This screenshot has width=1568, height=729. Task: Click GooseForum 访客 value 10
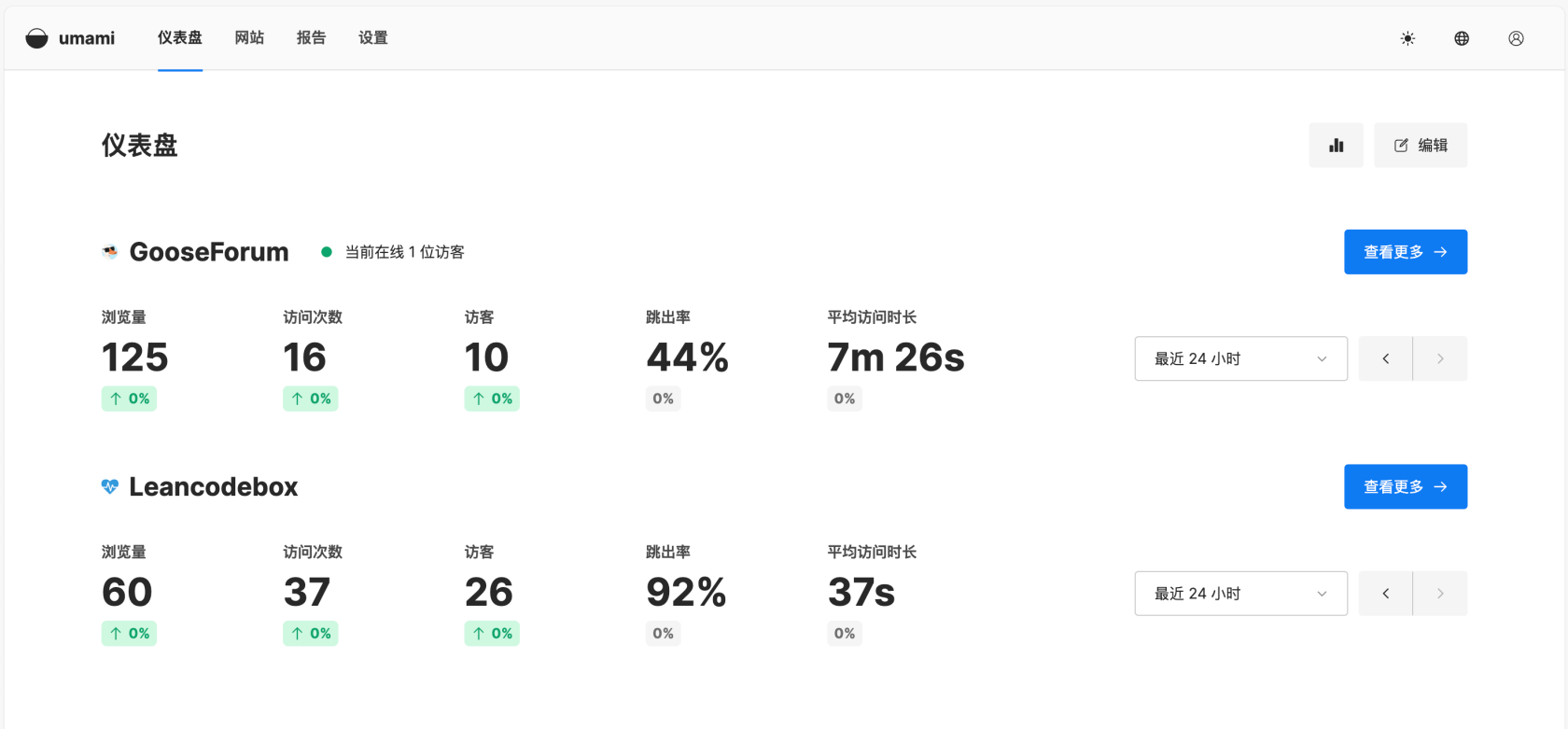pos(486,357)
